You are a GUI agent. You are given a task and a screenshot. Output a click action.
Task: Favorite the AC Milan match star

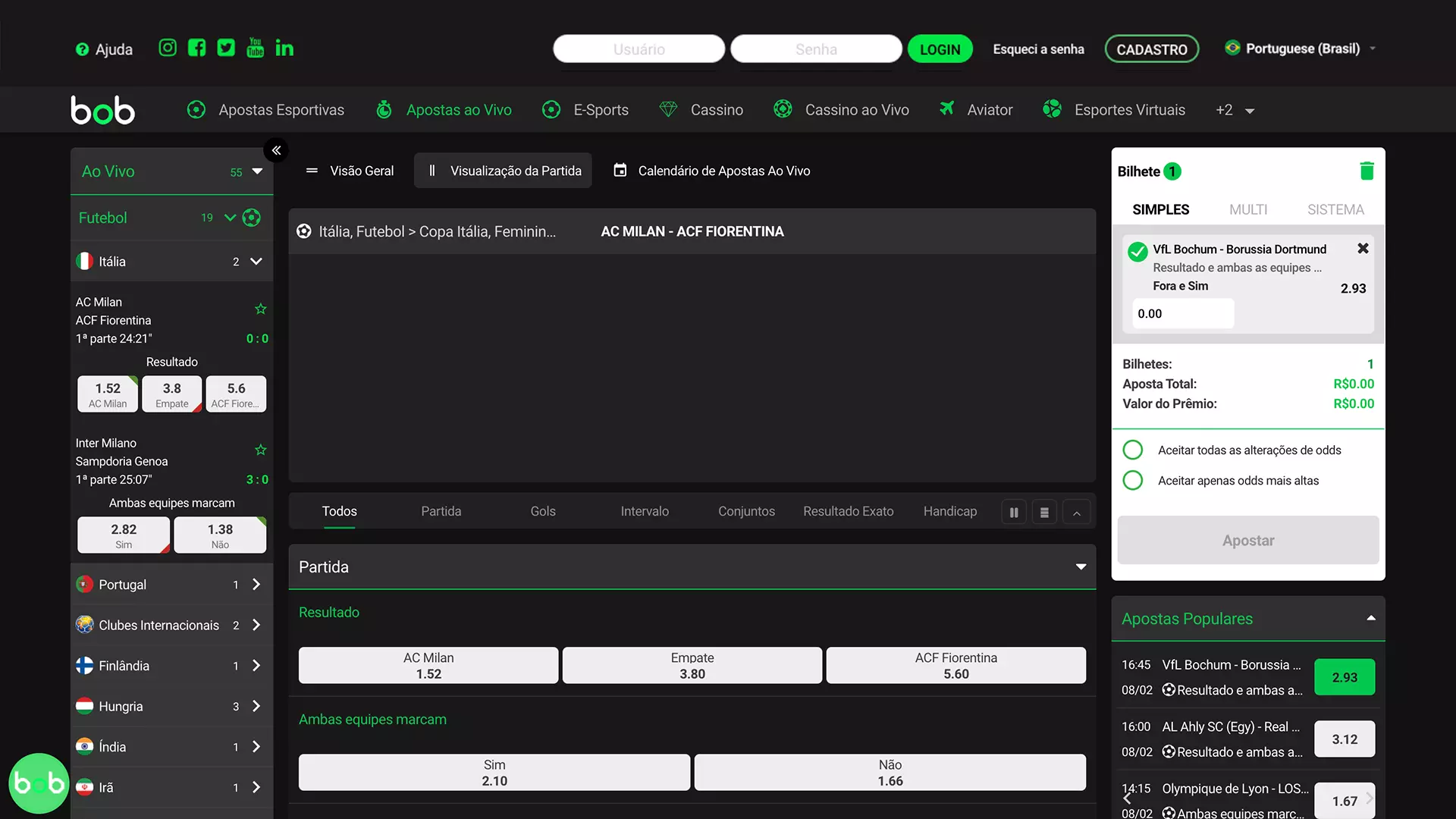(x=261, y=309)
